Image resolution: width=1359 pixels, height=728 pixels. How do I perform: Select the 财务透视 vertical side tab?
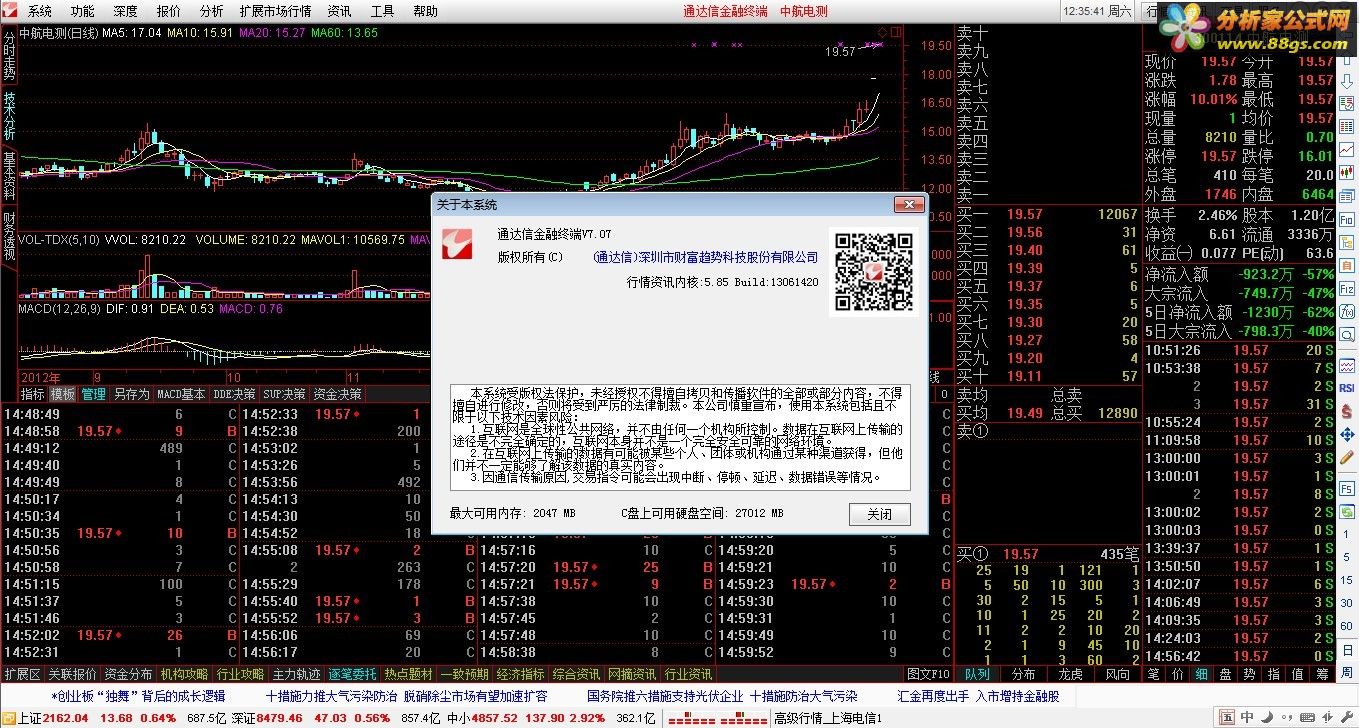[9, 237]
